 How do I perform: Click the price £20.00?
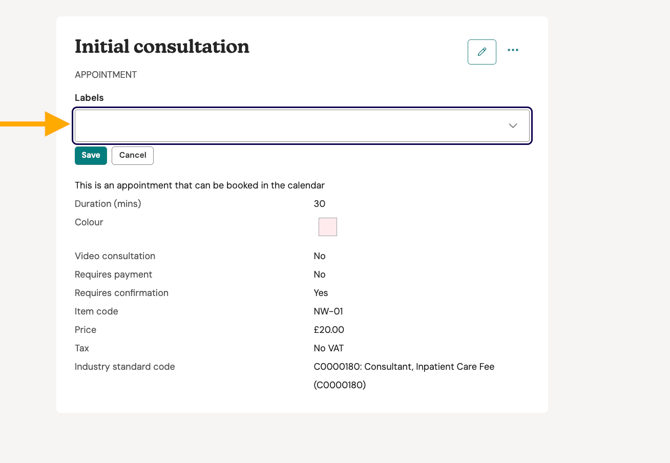point(328,330)
